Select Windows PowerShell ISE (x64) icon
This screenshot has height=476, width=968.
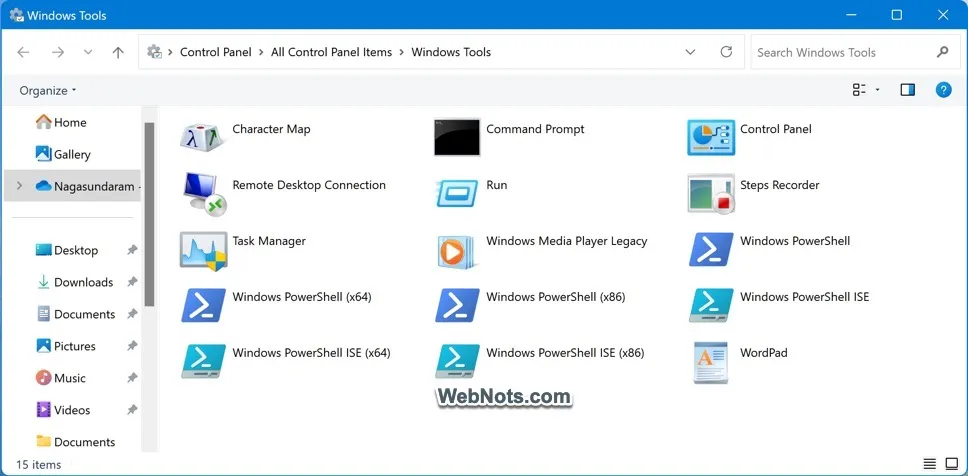click(204, 361)
